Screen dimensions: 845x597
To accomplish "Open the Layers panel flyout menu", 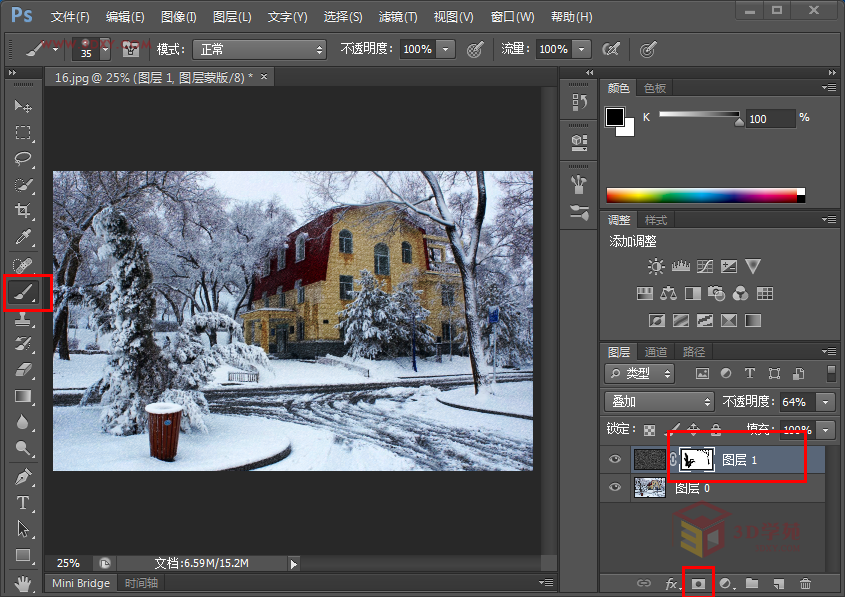I will 829,352.
